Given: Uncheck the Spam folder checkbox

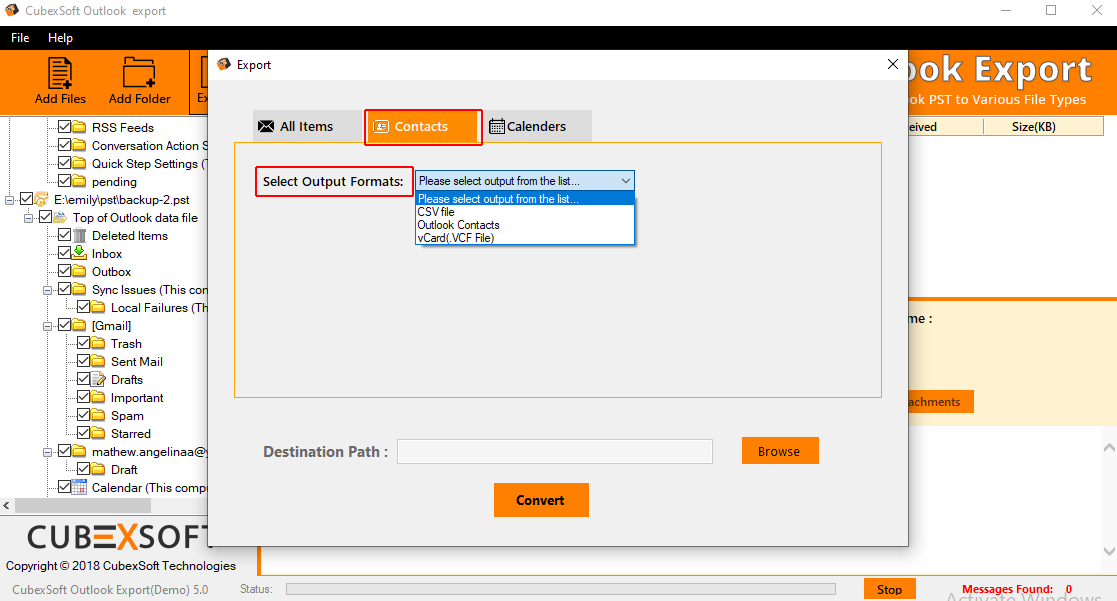Looking at the screenshot, I should point(84,416).
